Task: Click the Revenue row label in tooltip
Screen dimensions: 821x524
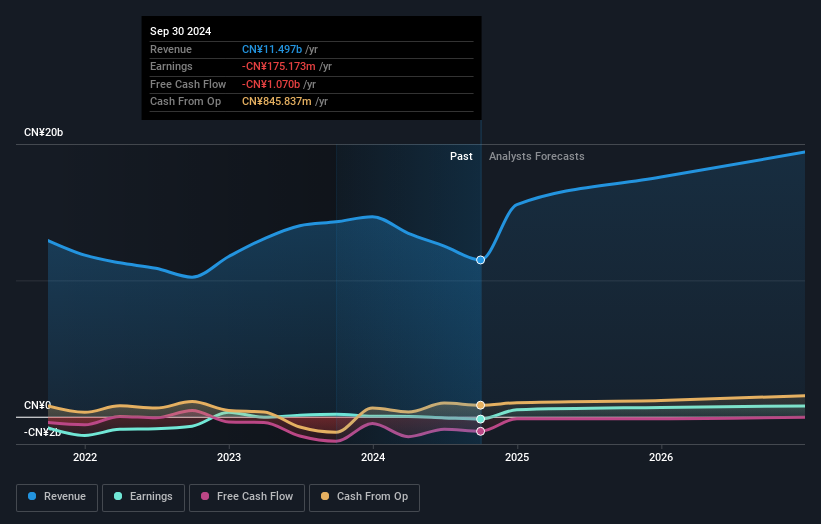Action: coord(171,49)
